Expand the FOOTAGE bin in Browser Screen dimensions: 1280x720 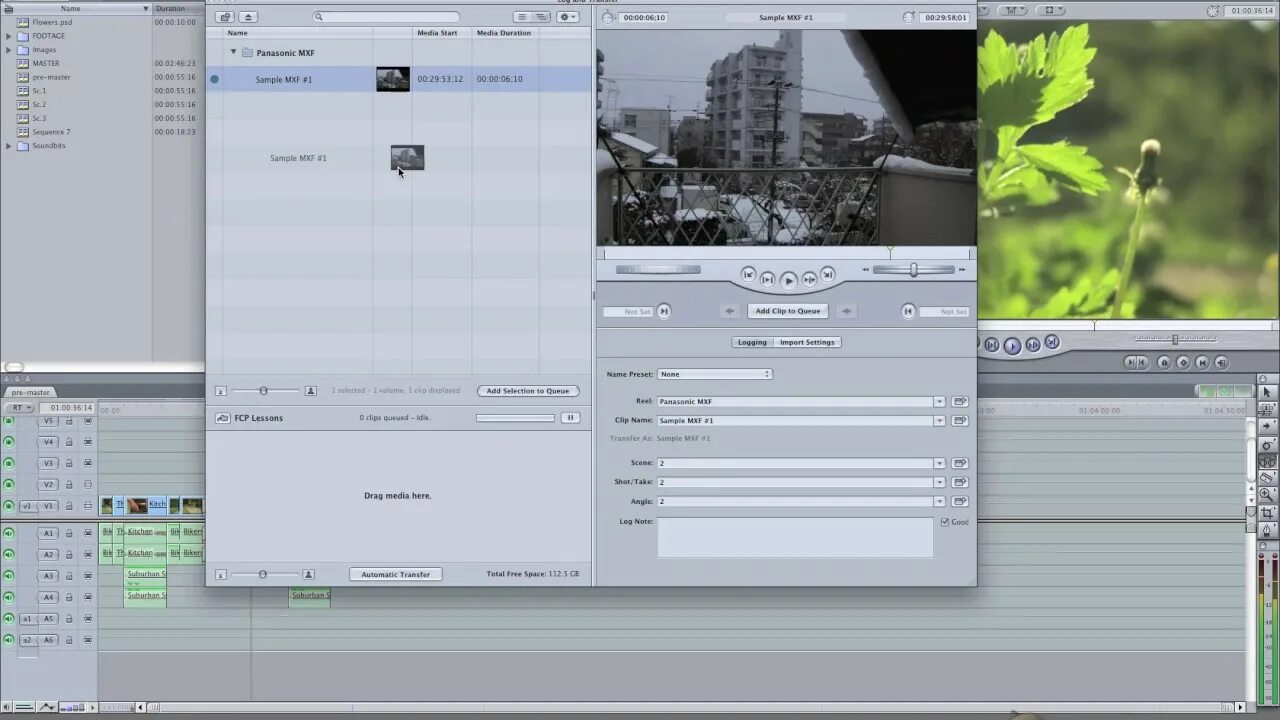click(x=9, y=36)
